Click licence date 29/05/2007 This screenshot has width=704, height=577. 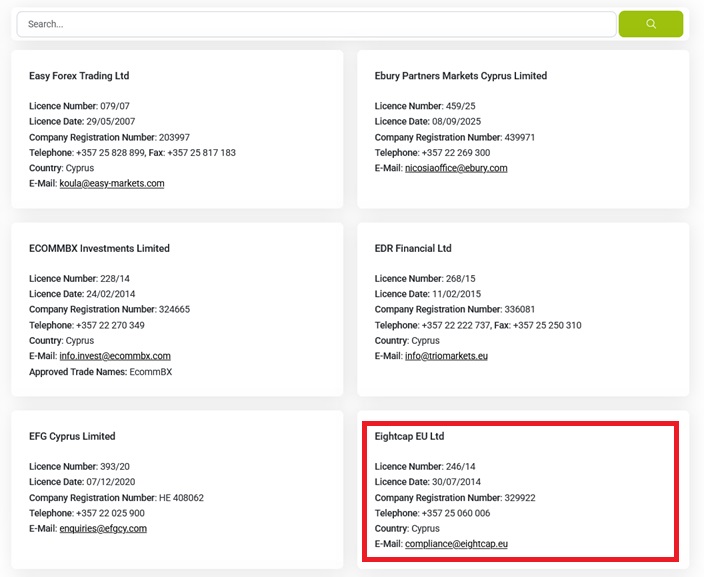111,121
